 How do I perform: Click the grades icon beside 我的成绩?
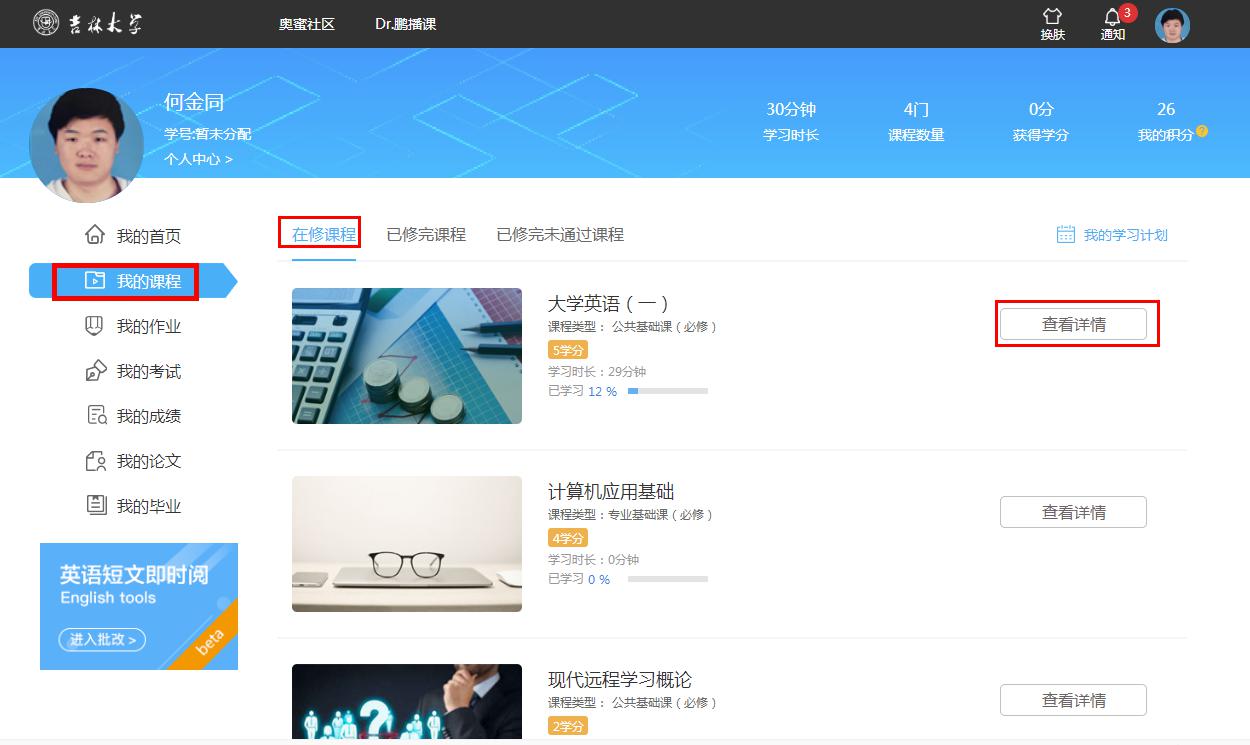(96, 416)
